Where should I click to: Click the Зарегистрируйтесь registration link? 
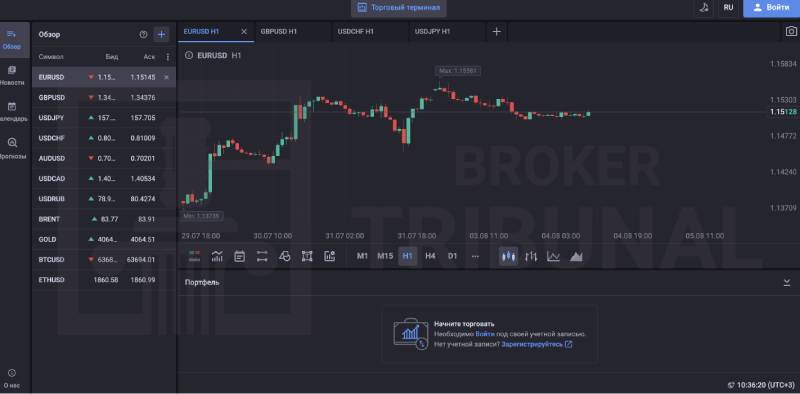tap(537, 344)
